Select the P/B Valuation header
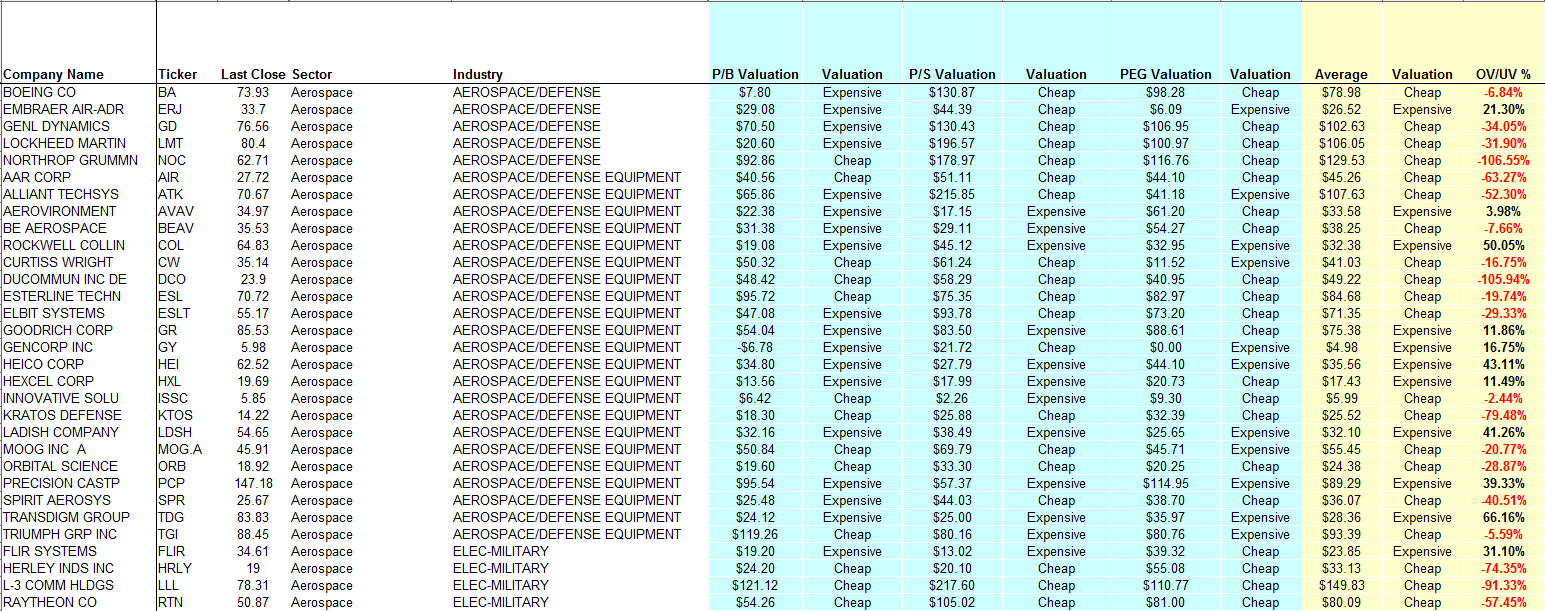 pyautogui.click(x=755, y=74)
